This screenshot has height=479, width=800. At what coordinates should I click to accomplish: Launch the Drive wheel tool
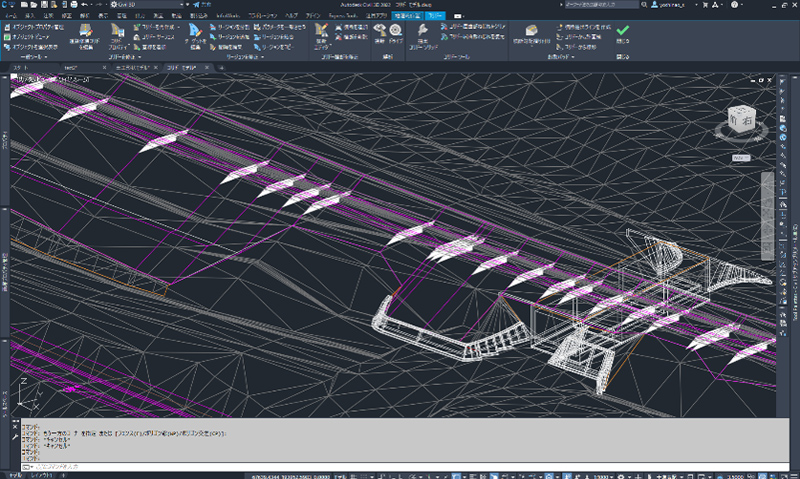coord(395,33)
